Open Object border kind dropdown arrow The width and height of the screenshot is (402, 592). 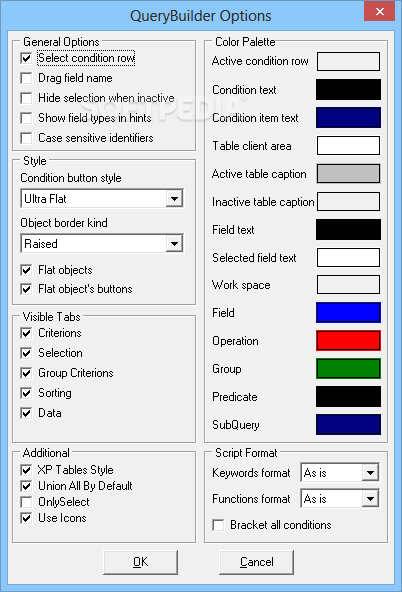tap(174, 244)
